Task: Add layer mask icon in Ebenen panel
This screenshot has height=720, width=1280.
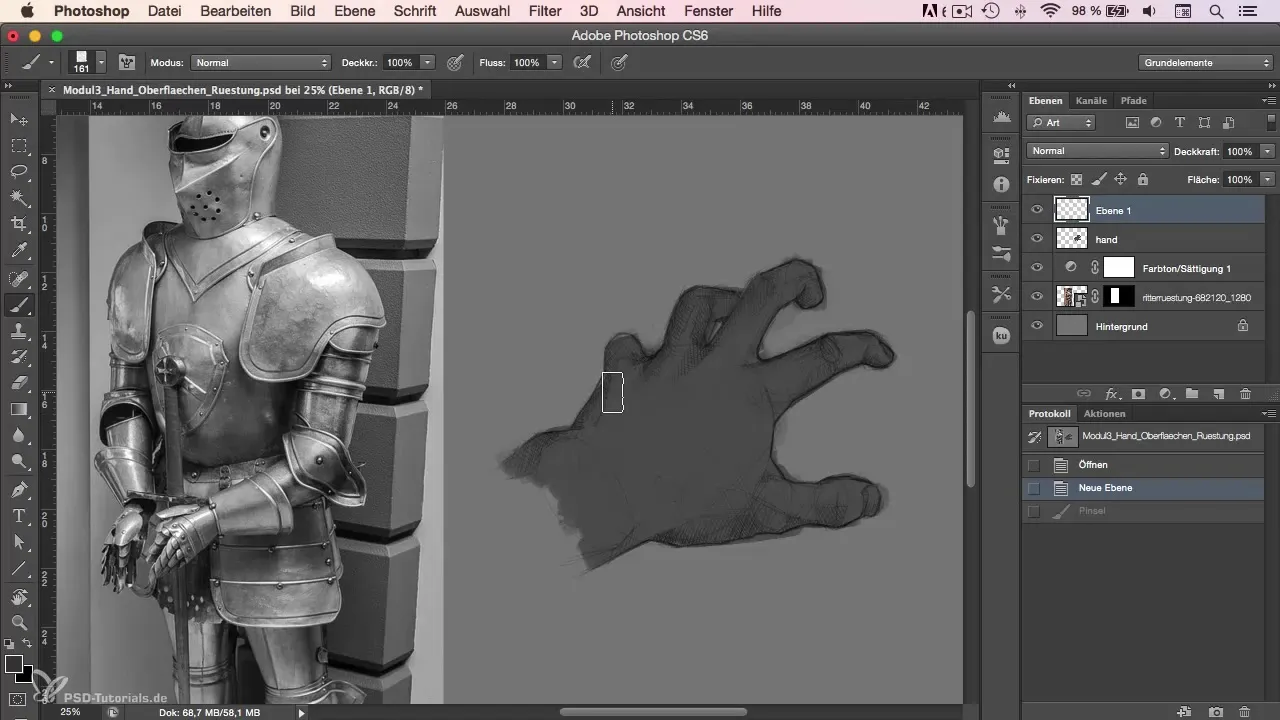Action: click(x=1138, y=394)
